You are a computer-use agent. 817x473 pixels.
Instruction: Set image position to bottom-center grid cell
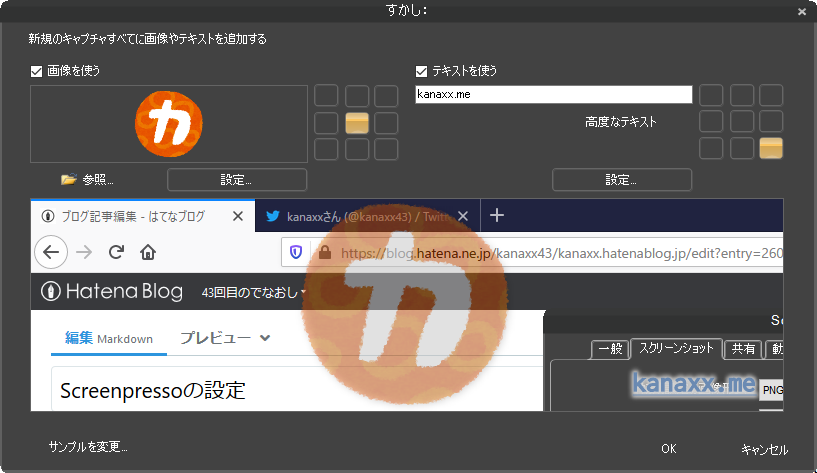(357, 149)
